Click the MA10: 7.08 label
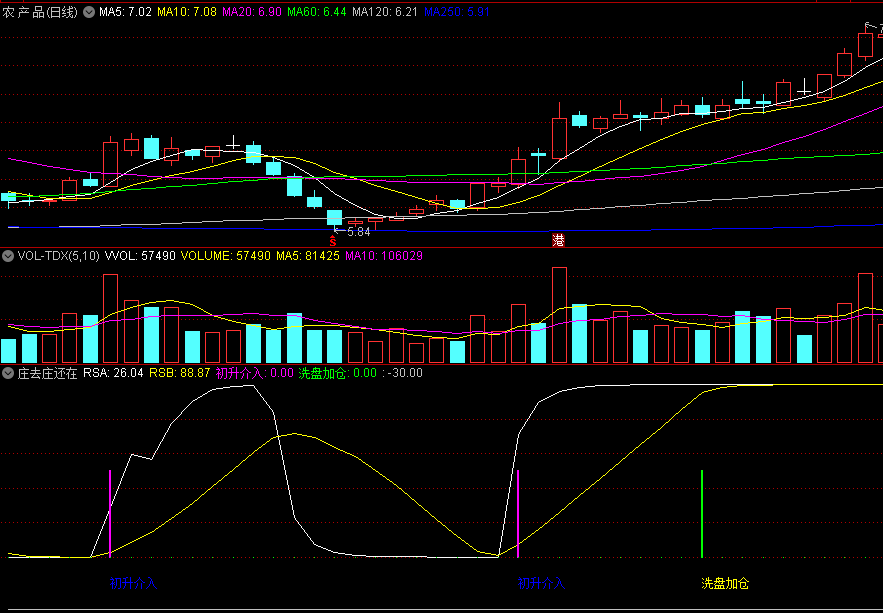 pyautogui.click(x=186, y=12)
